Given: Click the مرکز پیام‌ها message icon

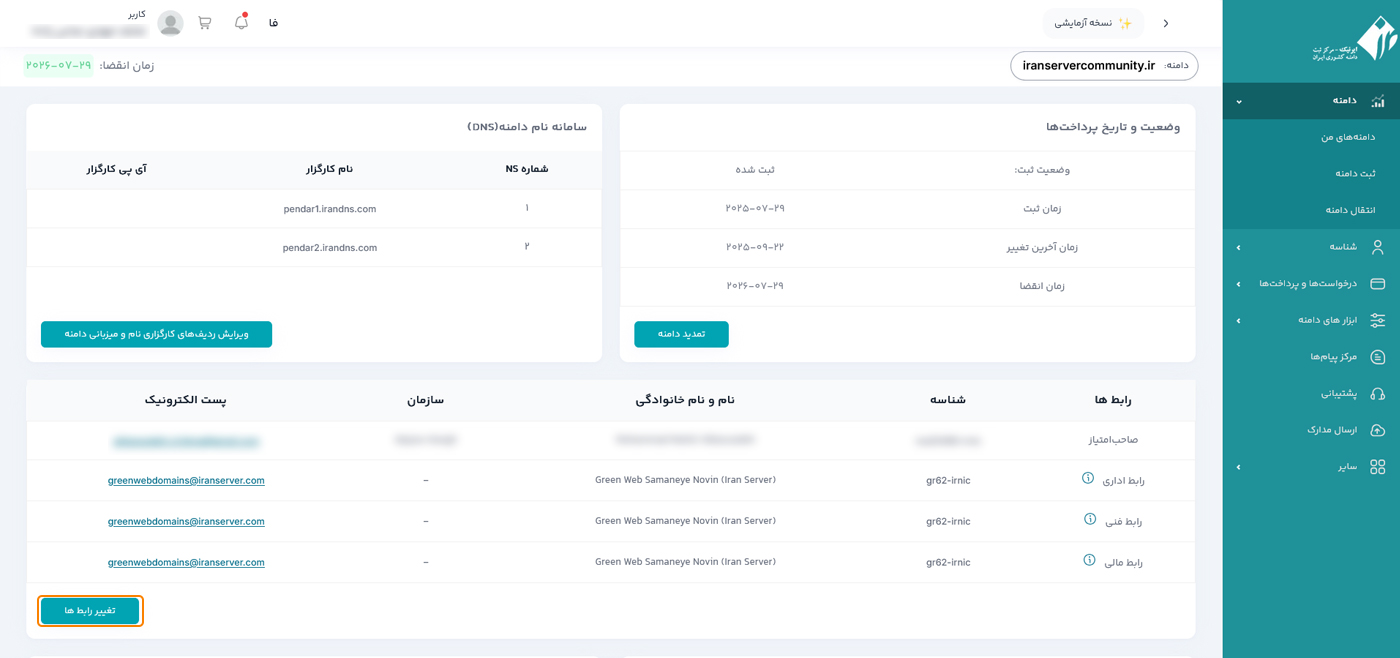Looking at the screenshot, I should pyautogui.click(x=1377, y=357).
